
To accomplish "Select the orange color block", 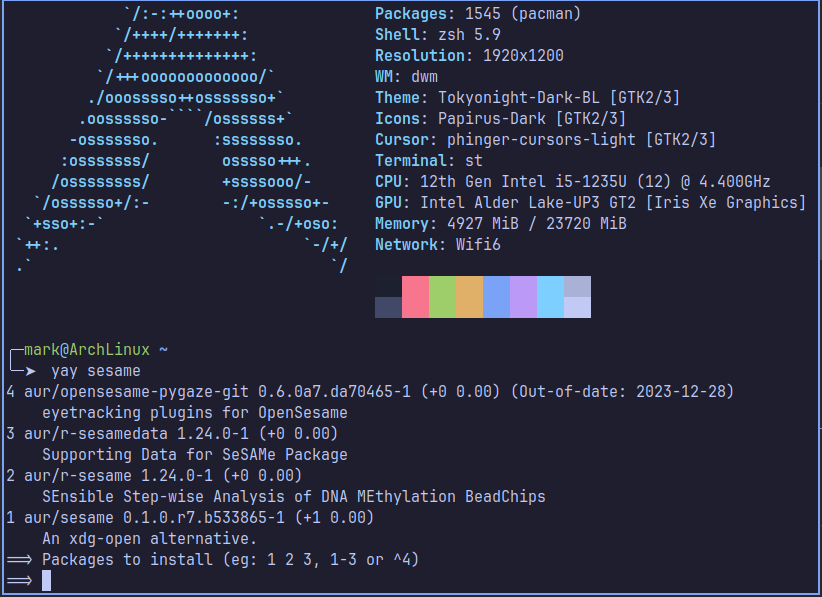I will coord(469,297).
